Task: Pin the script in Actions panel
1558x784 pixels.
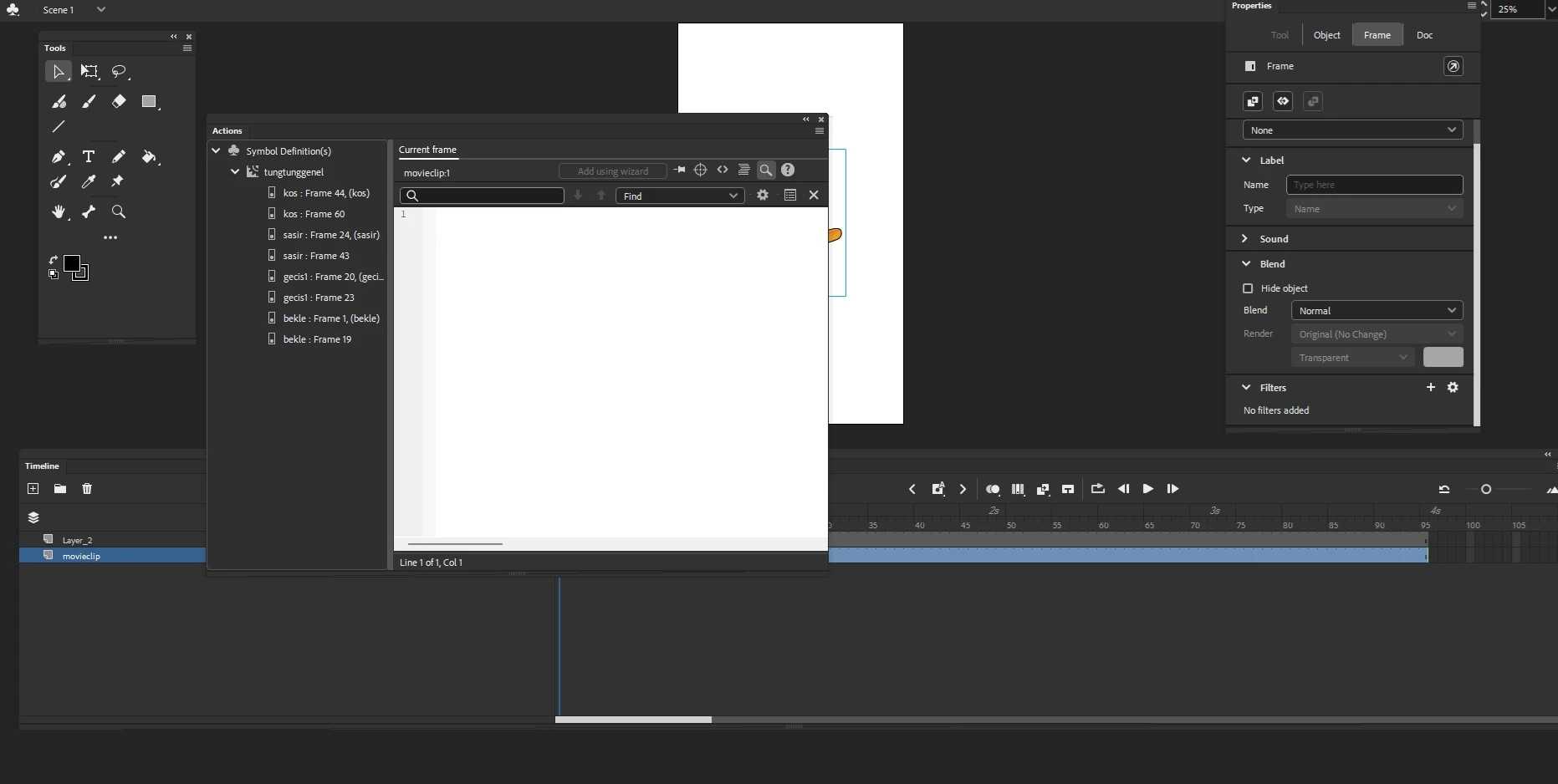Action: 680,170
